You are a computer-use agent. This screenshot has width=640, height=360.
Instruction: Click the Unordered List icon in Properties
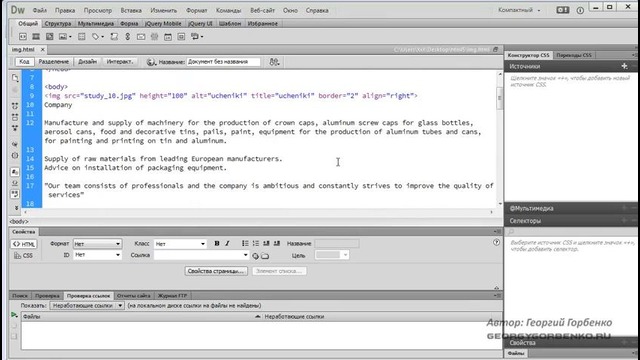coord(245,243)
